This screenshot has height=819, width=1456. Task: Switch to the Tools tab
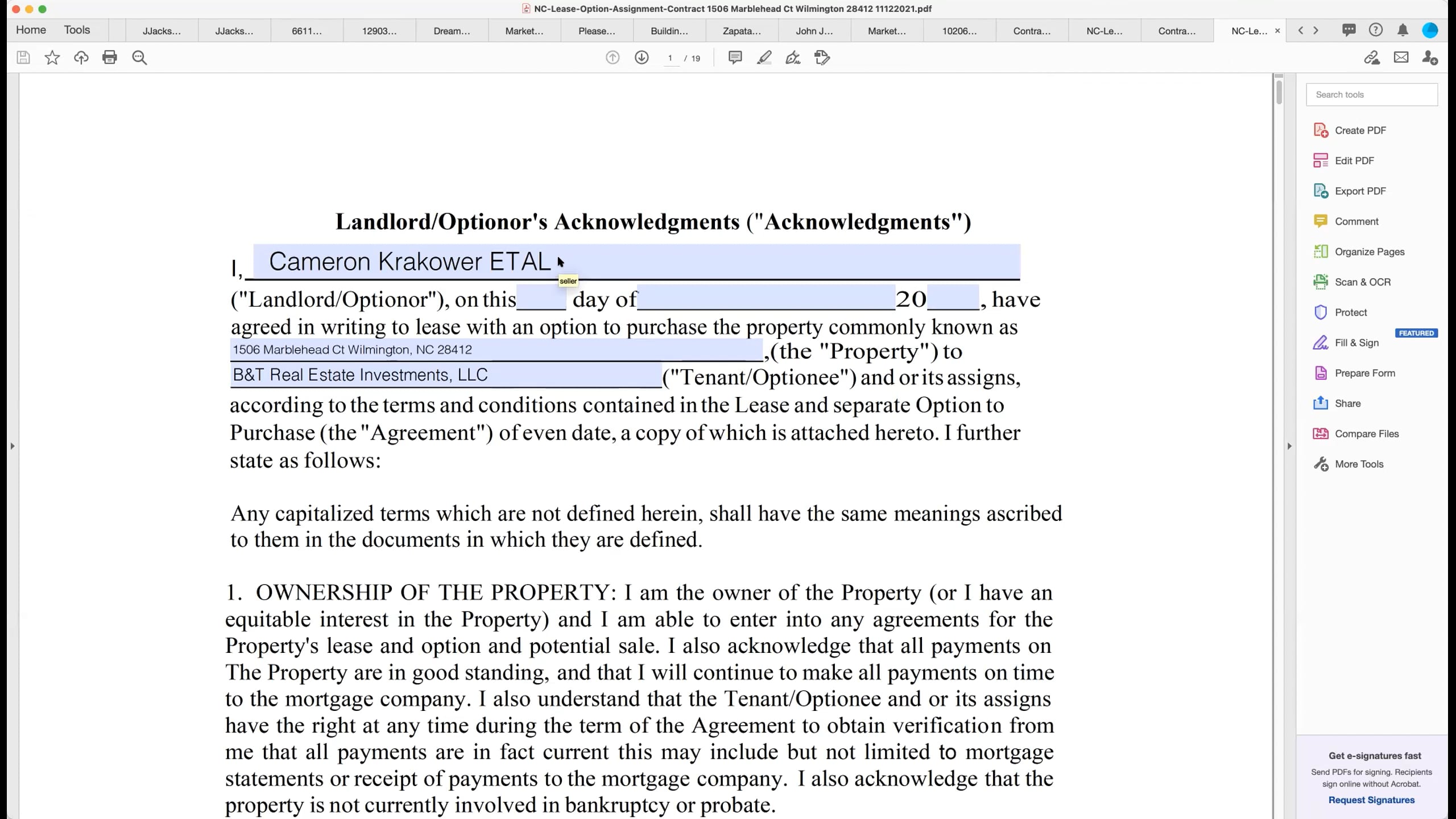pyautogui.click(x=77, y=30)
